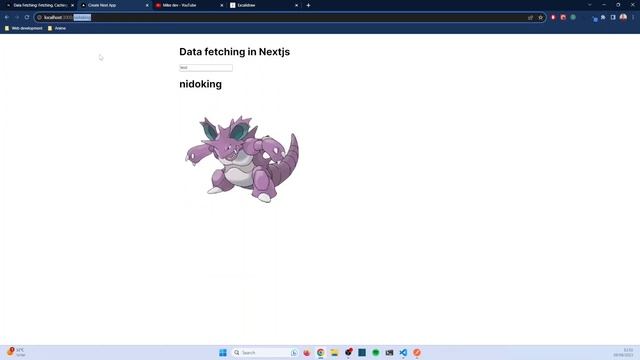Click the nidoking heading text
This screenshot has width=640, height=360.
coord(200,84)
